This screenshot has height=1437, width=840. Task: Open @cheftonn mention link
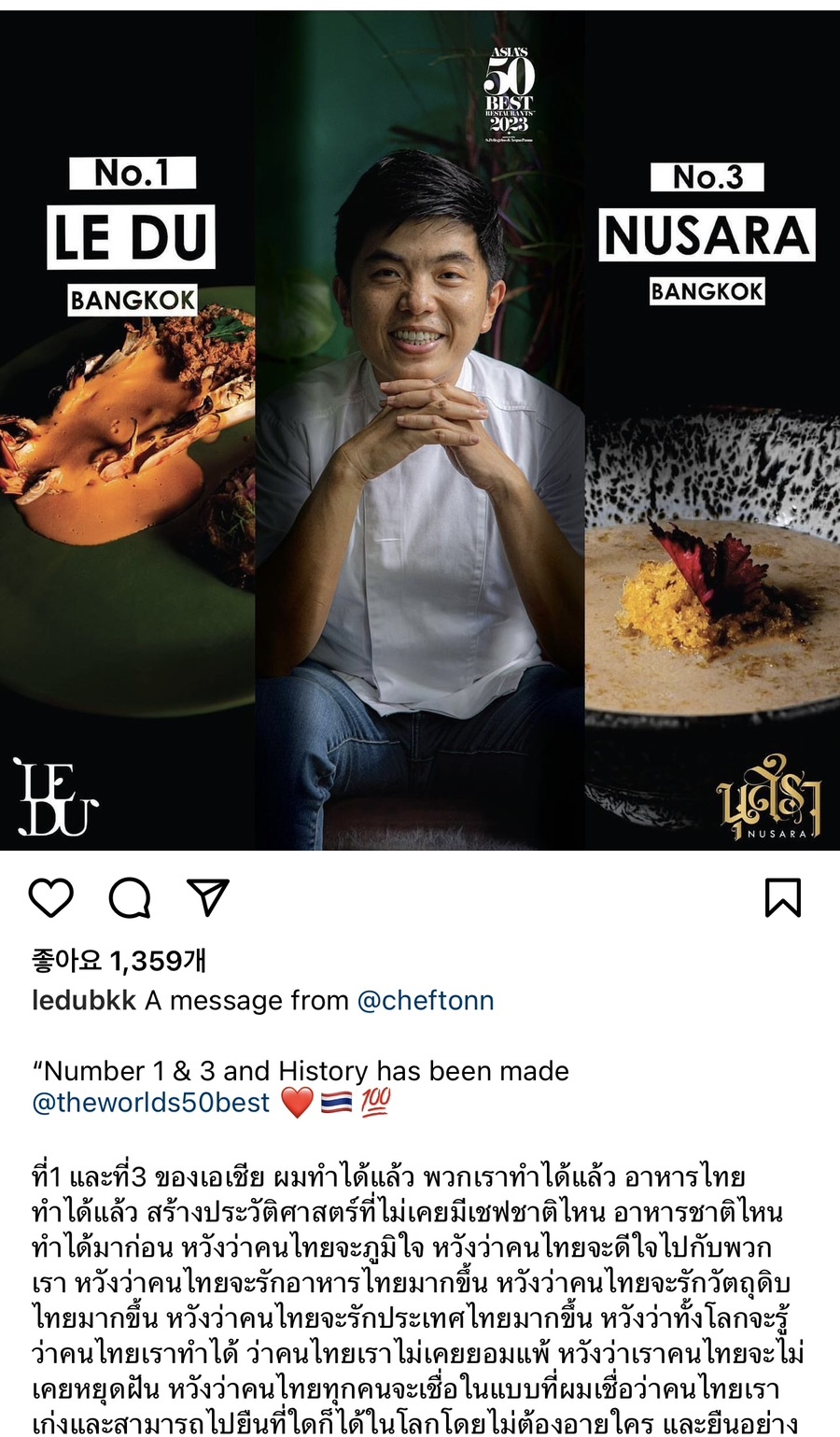pos(426,1000)
